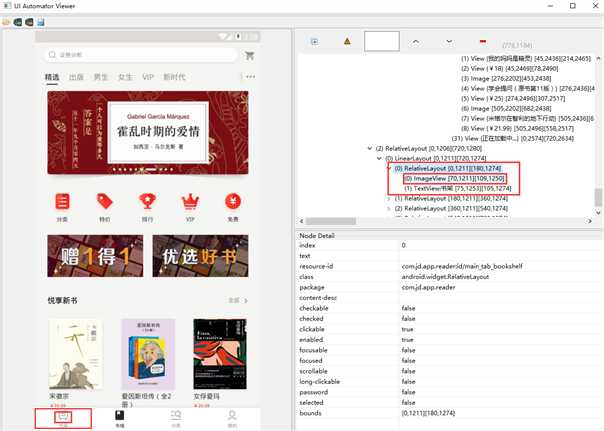Click package value com.jd.app.reader

pyautogui.click(x=428, y=287)
